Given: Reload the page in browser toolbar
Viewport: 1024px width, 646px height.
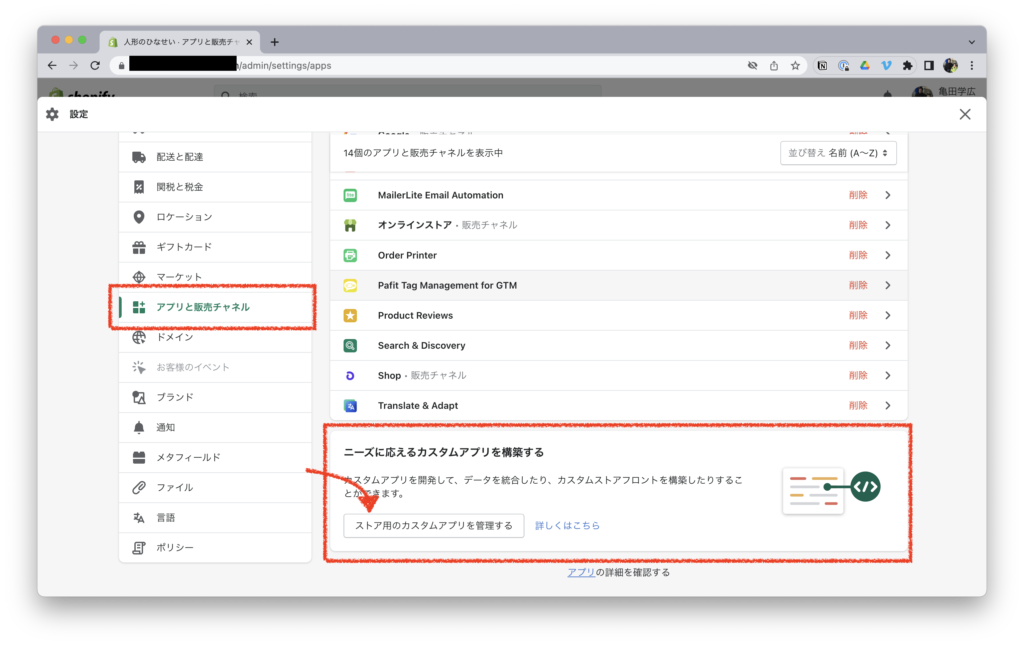Looking at the screenshot, I should 95,65.
